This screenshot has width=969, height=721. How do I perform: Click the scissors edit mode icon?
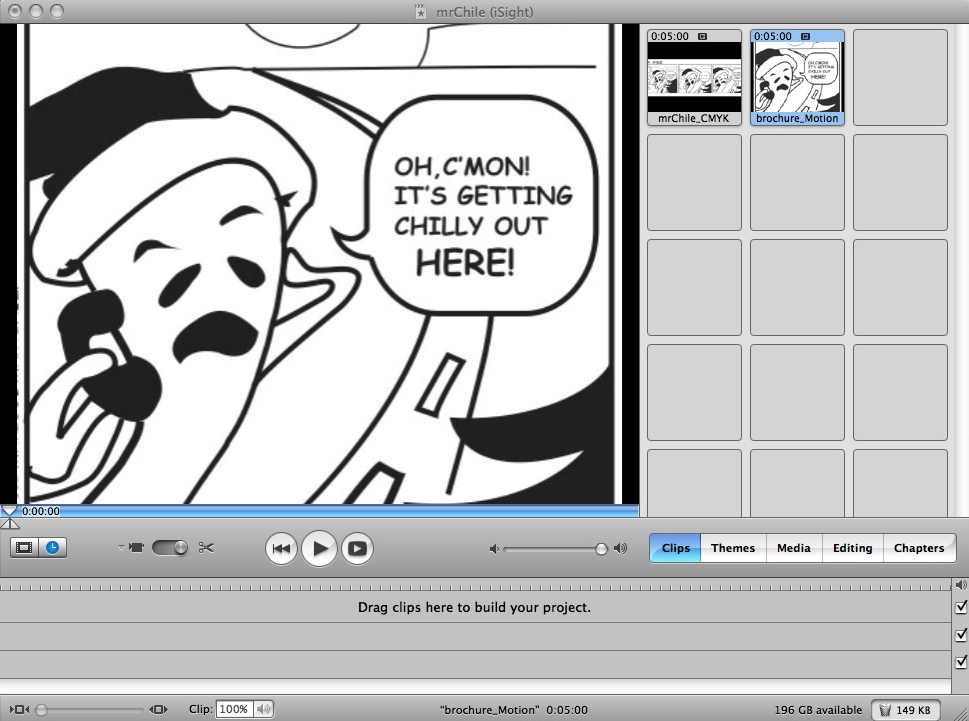pos(206,548)
